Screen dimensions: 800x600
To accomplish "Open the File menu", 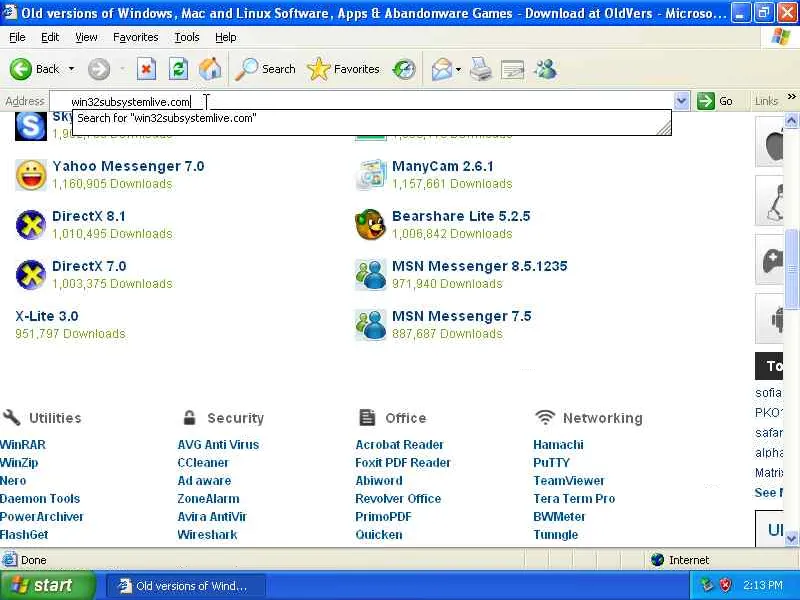I will (17, 37).
